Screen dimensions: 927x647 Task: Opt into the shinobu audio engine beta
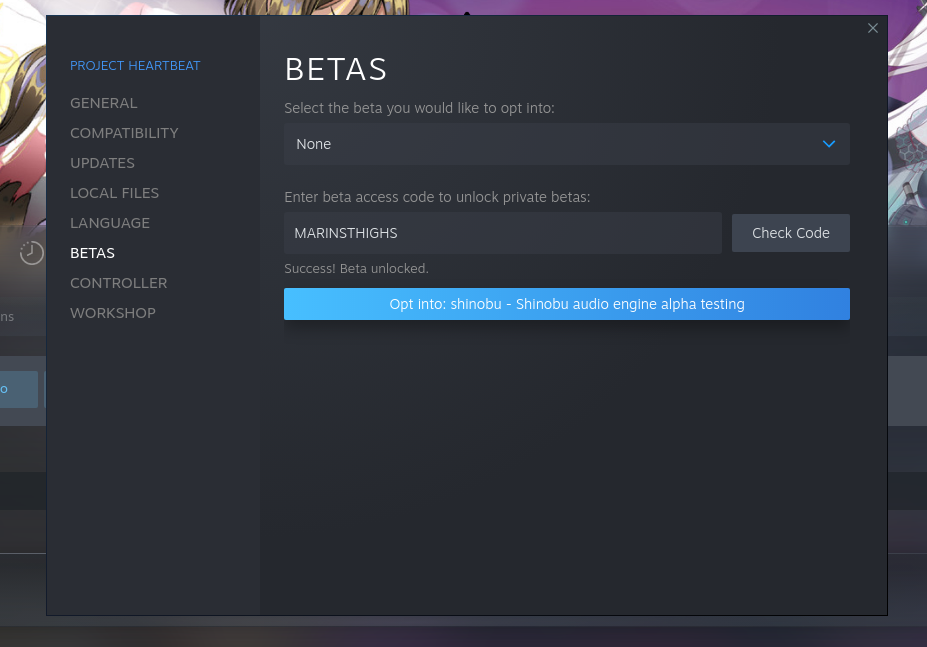click(x=566, y=304)
